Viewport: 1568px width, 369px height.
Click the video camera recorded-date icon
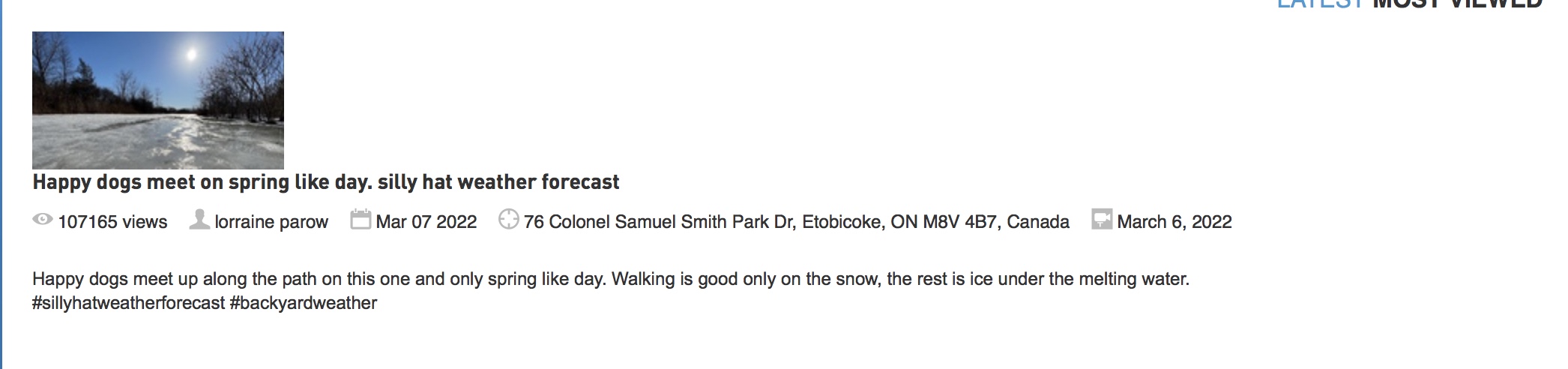point(1102,220)
